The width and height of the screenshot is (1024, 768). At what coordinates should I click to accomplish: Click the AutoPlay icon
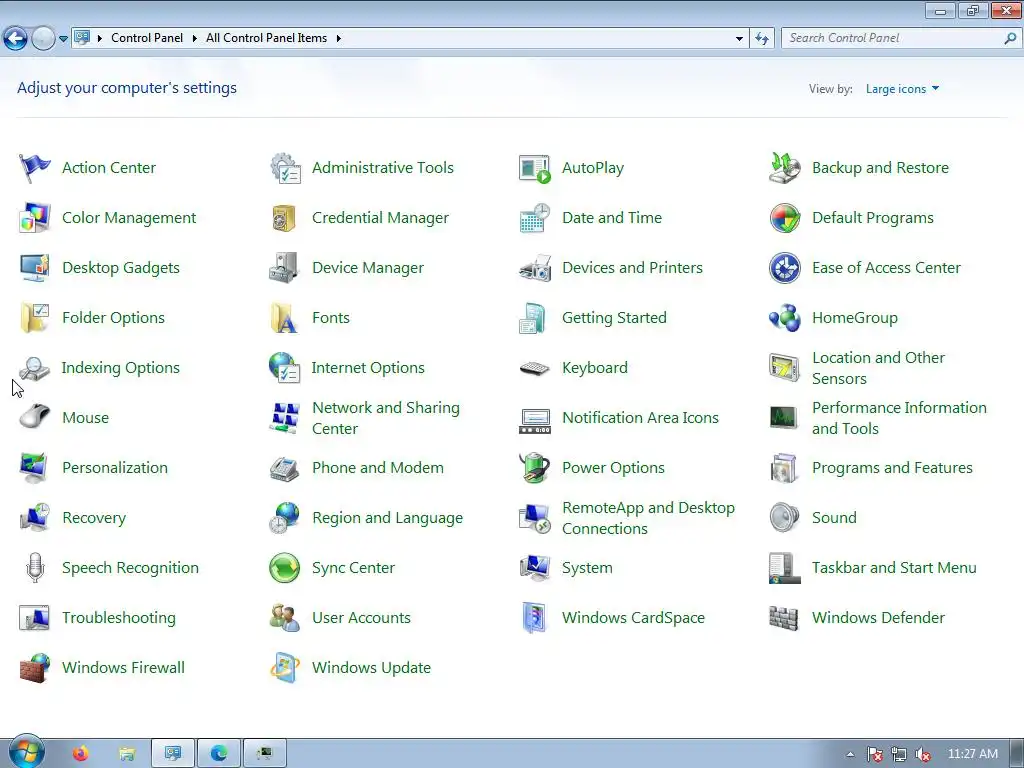click(x=535, y=168)
